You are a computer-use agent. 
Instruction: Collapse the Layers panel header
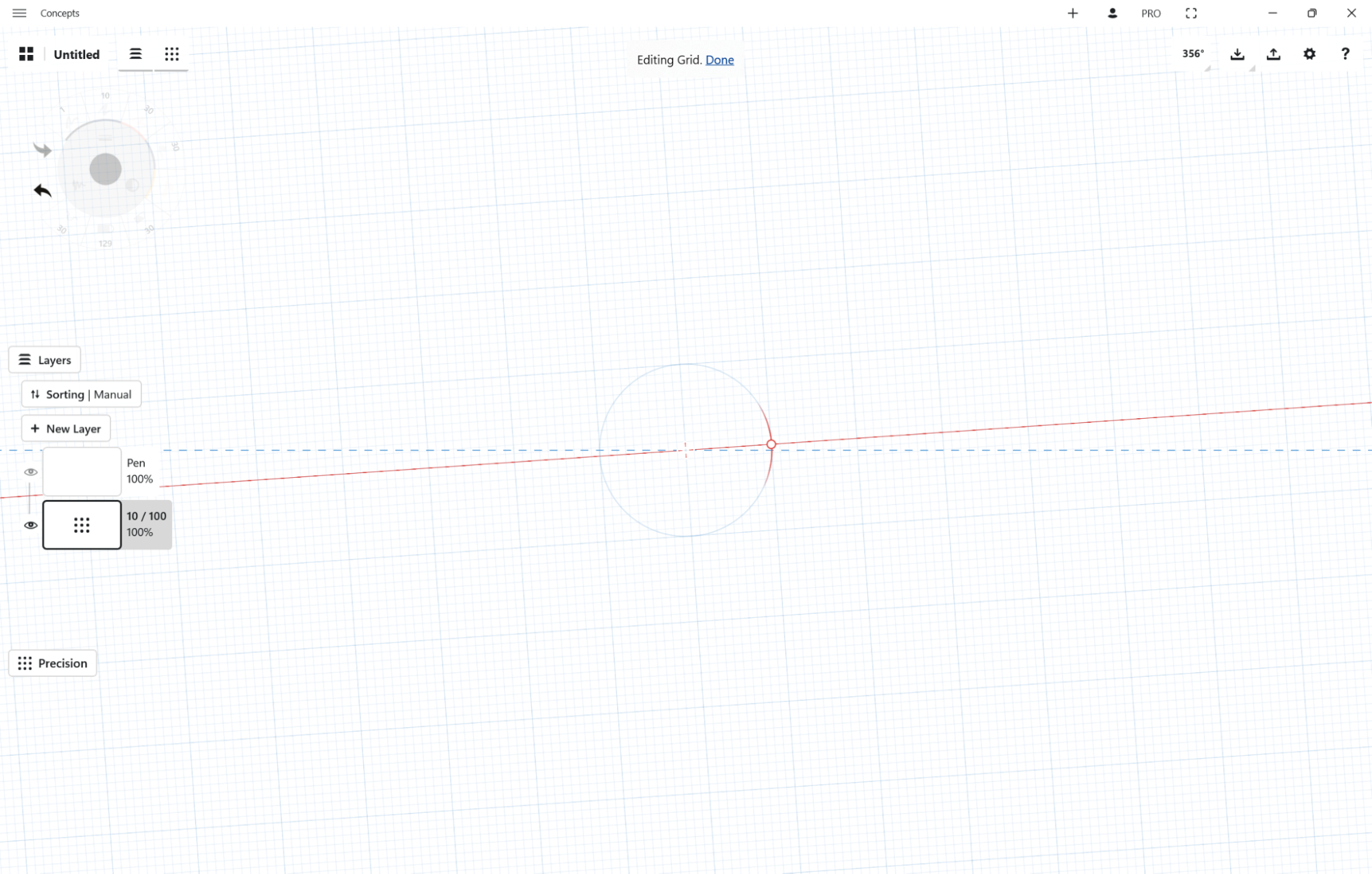coord(45,360)
